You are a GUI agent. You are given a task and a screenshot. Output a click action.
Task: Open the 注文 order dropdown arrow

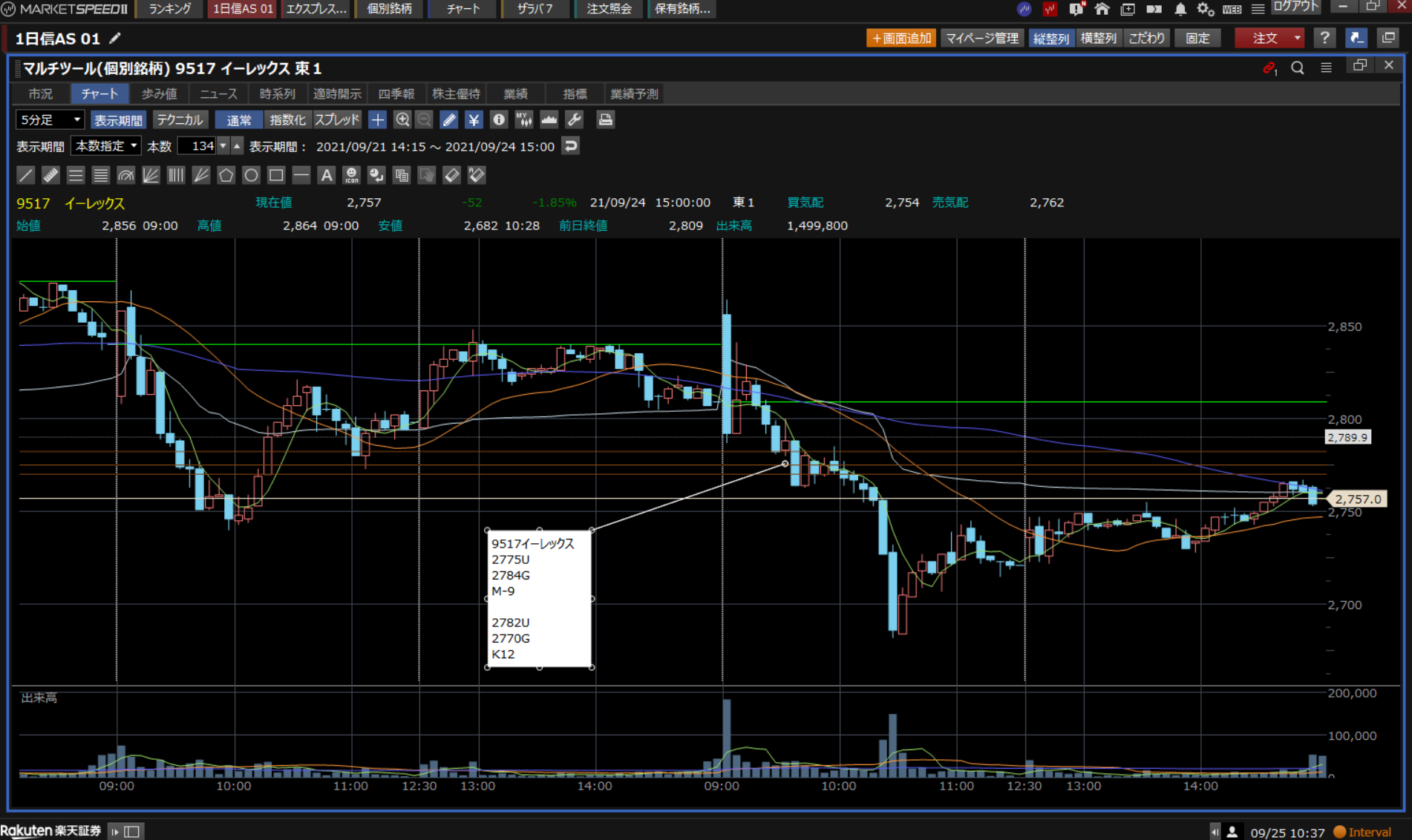tap(1297, 38)
